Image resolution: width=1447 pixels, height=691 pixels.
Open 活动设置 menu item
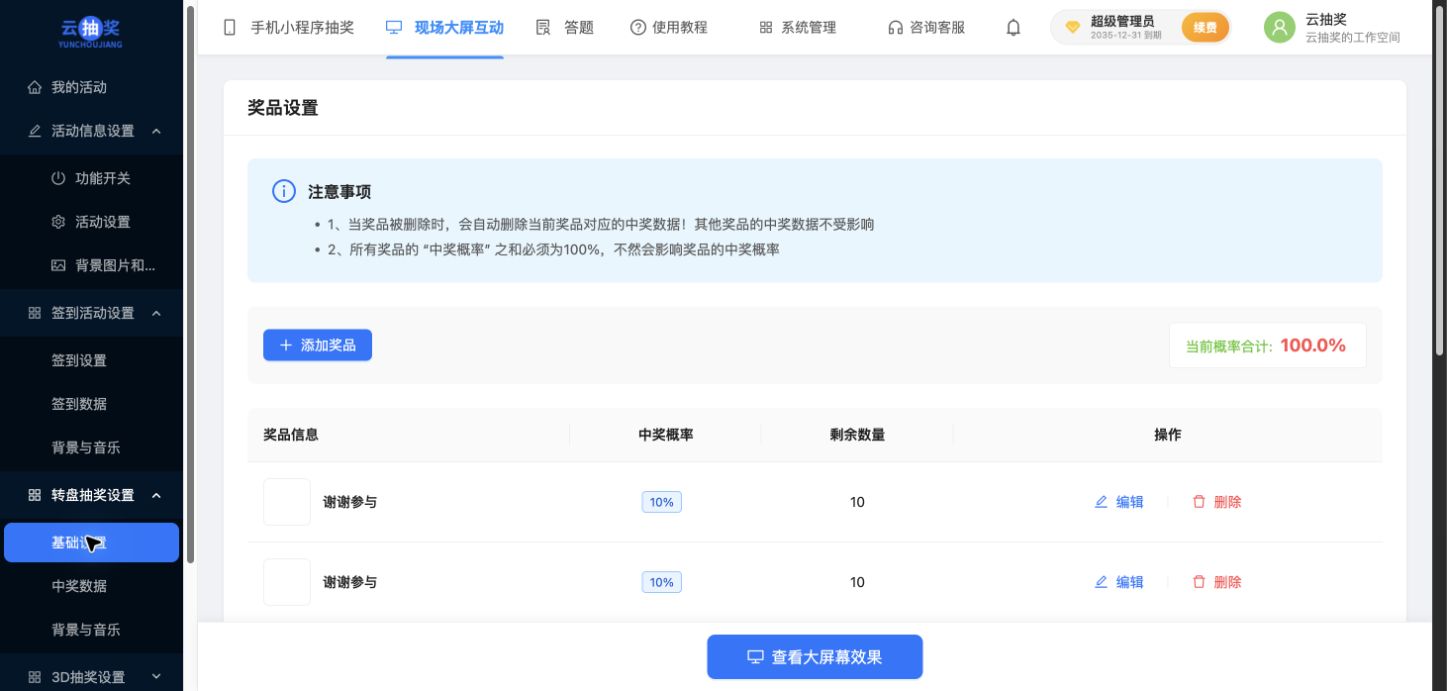point(103,222)
